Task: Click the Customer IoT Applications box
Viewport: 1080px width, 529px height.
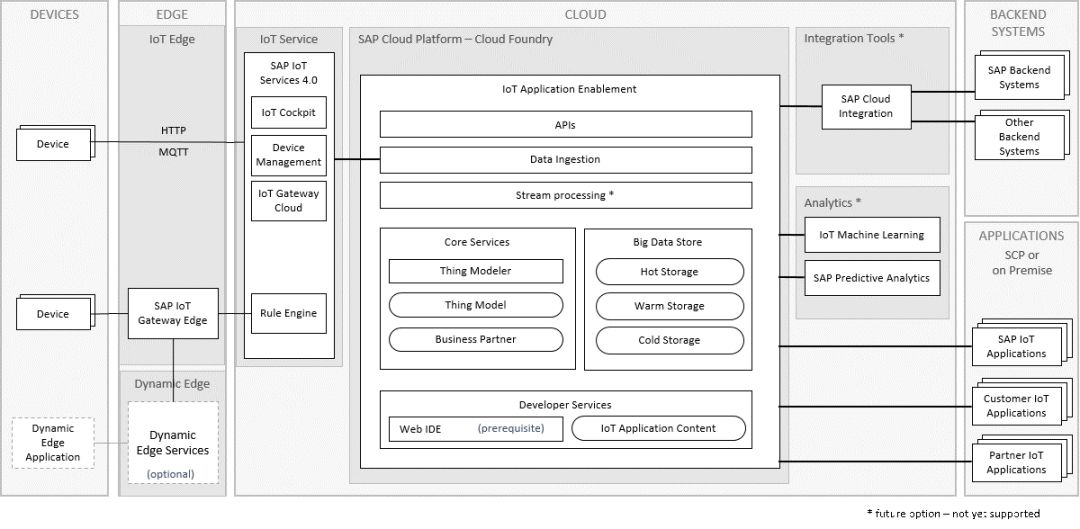Action: (x=1017, y=406)
